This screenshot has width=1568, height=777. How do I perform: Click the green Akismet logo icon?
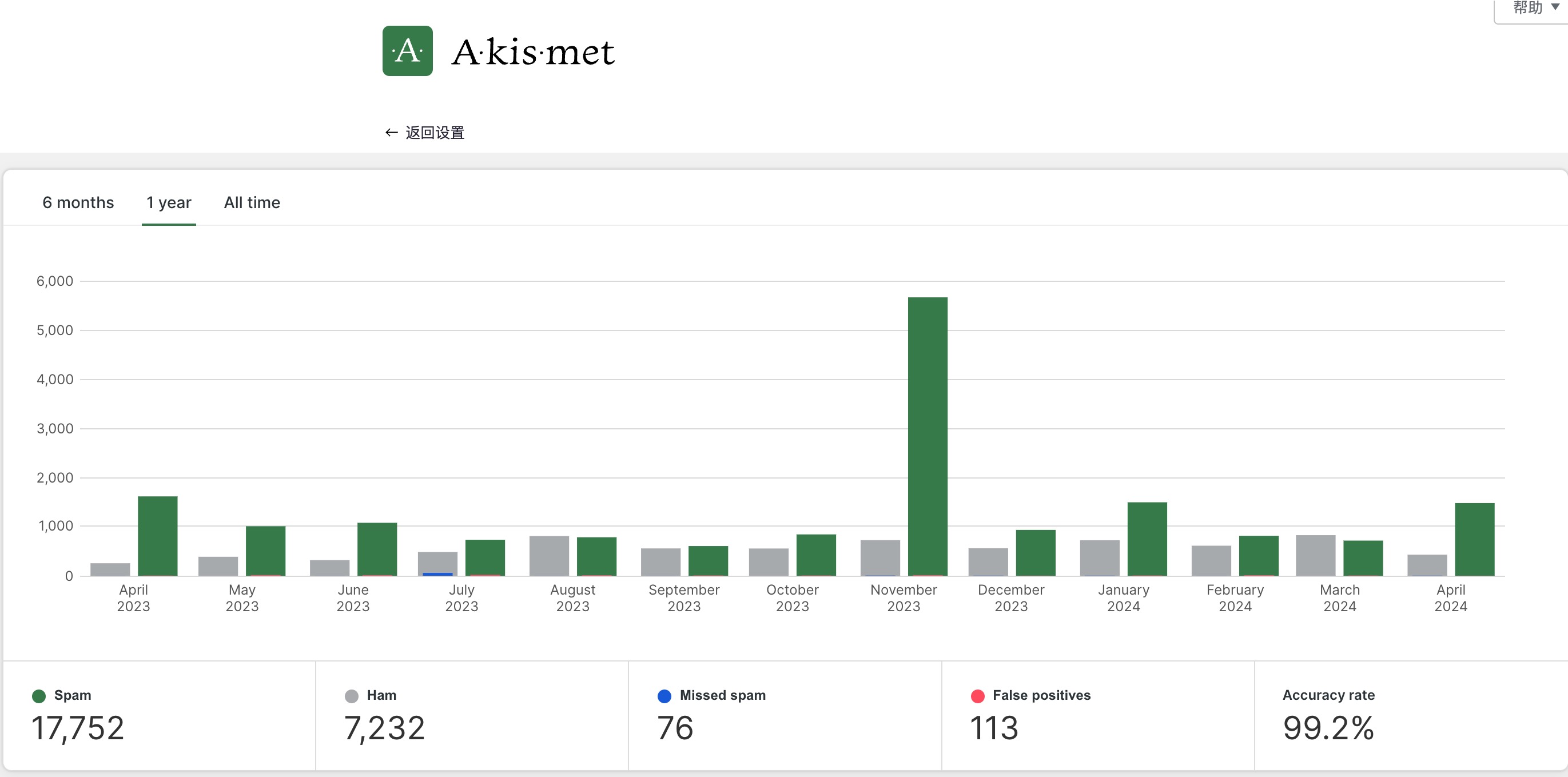[x=407, y=50]
